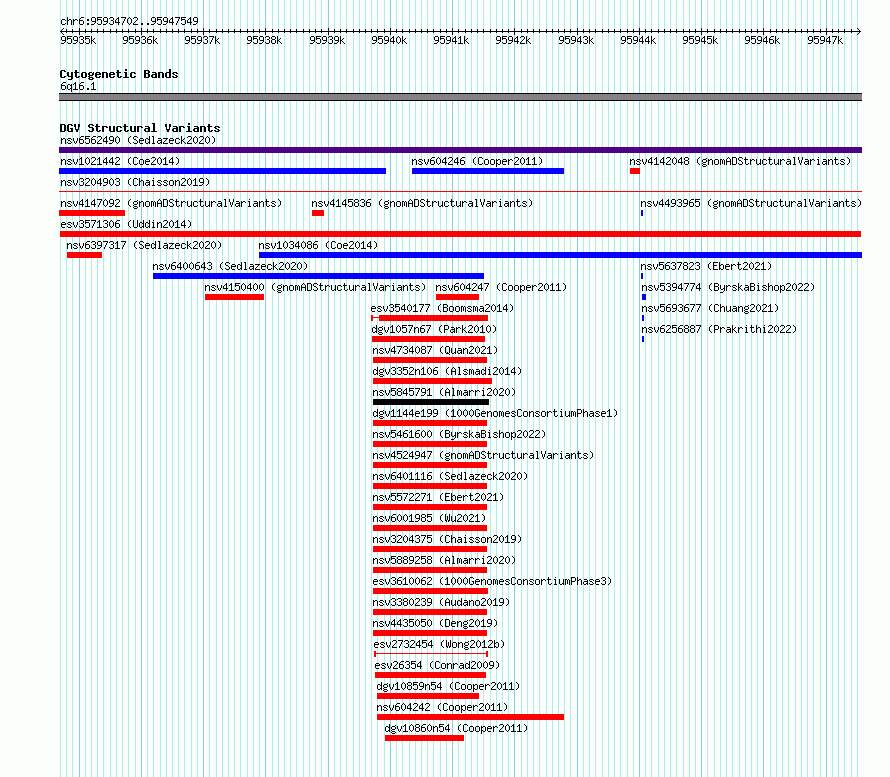Click the 95940k ruler position
890x777 pixels.
click(389, 40)
